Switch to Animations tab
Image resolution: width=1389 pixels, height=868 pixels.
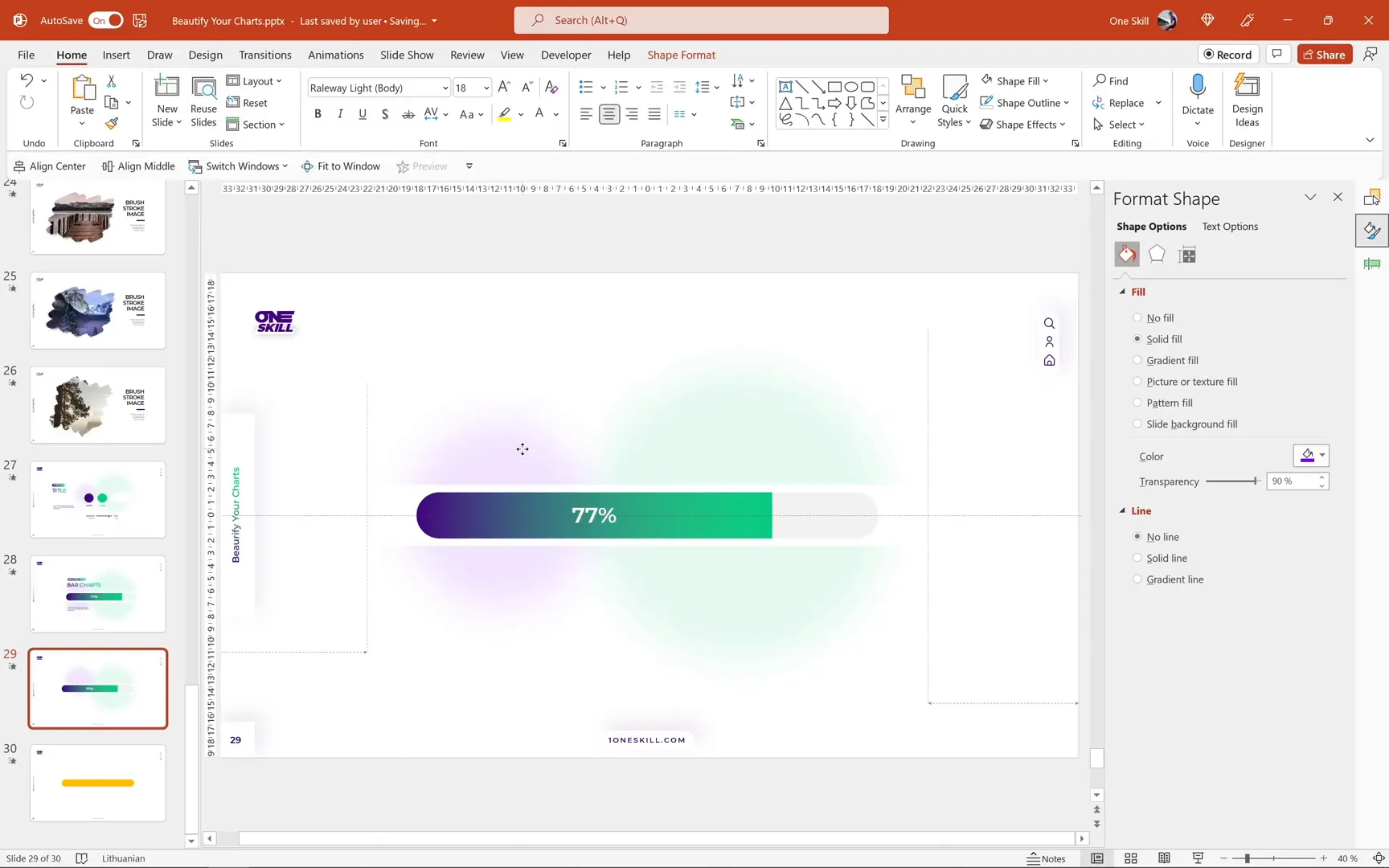336,55
